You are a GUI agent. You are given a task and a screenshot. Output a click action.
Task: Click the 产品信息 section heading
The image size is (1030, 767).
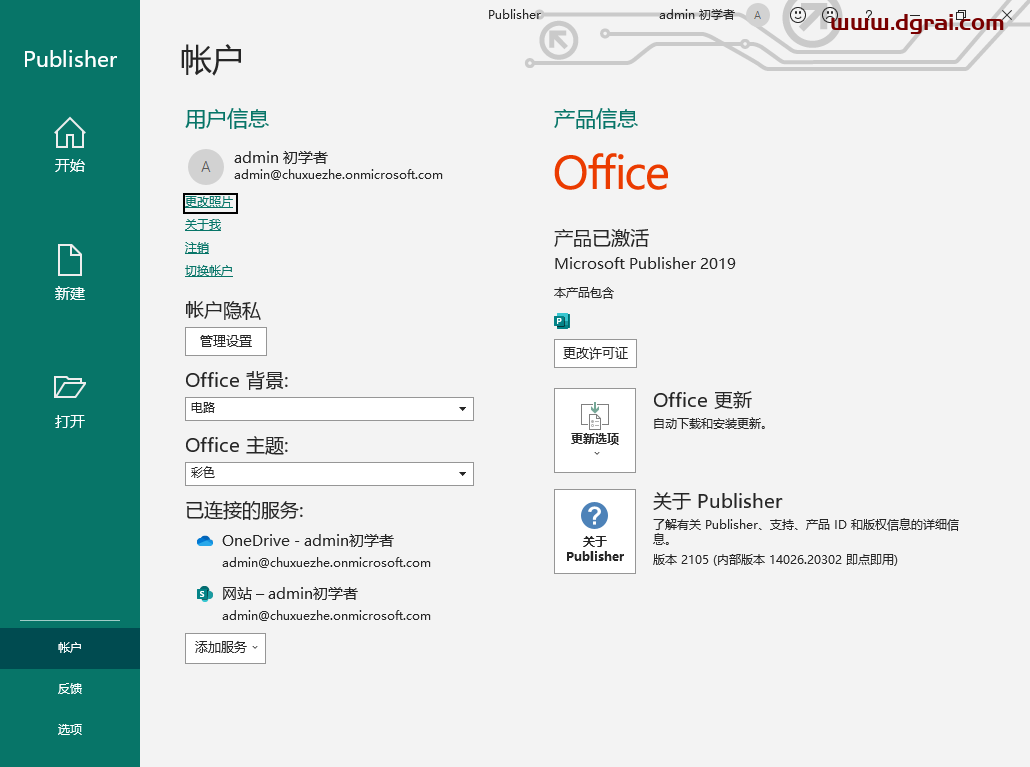pyautogui.click(x=596, y=119)
